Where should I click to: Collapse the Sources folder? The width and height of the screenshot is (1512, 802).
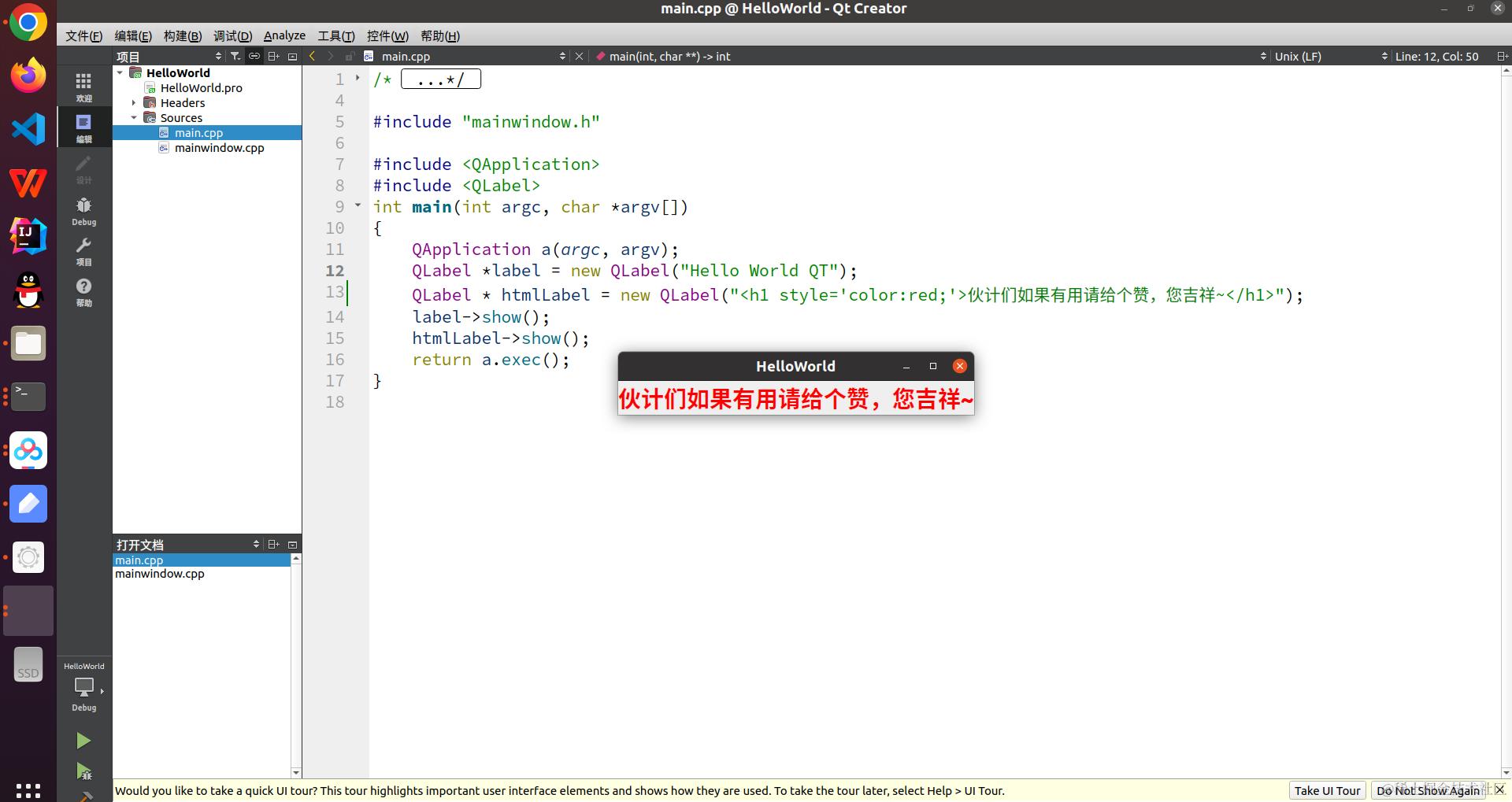[134, 117]
